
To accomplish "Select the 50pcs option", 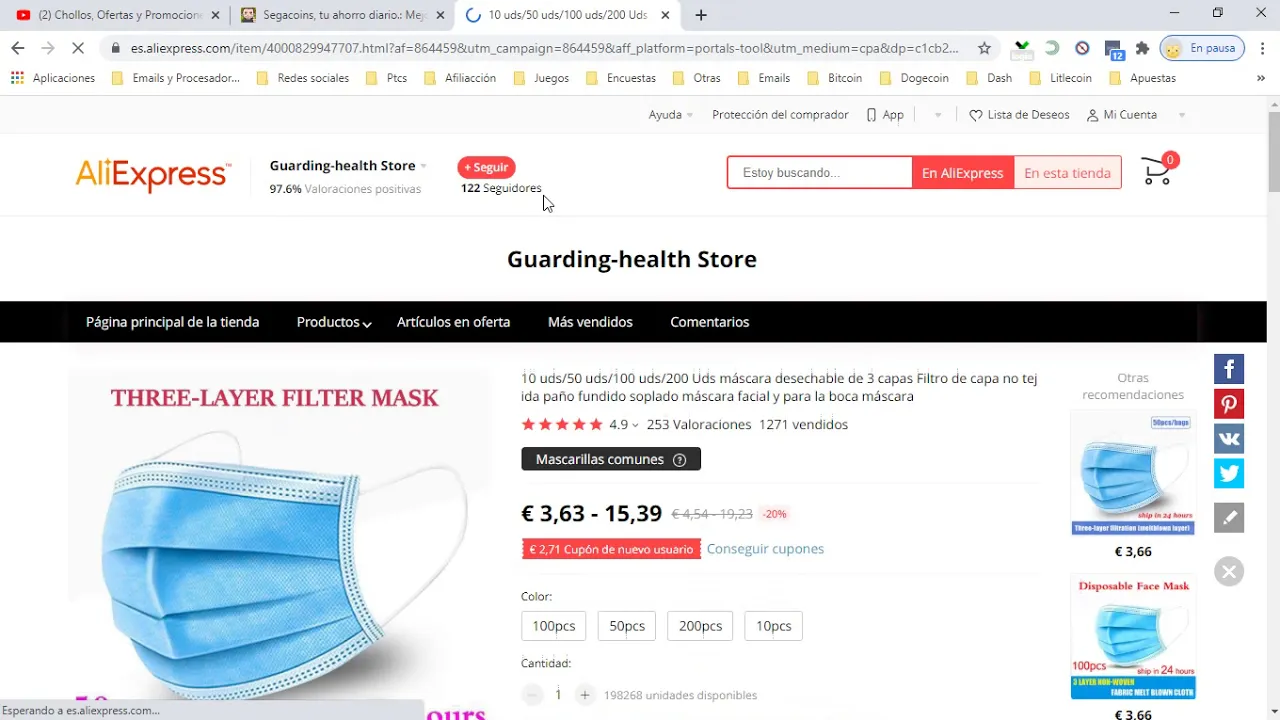I will (x=627, y=626).
